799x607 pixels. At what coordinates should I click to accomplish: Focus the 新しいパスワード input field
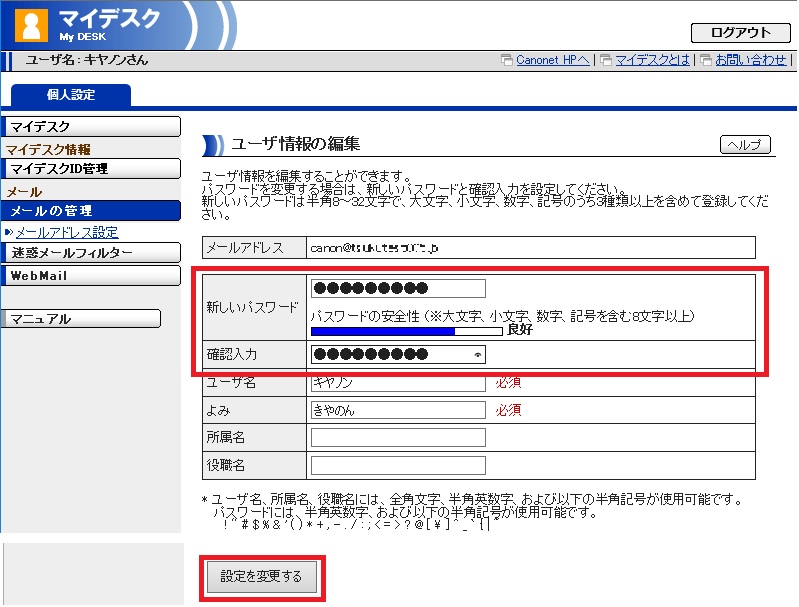click(398, 289)
